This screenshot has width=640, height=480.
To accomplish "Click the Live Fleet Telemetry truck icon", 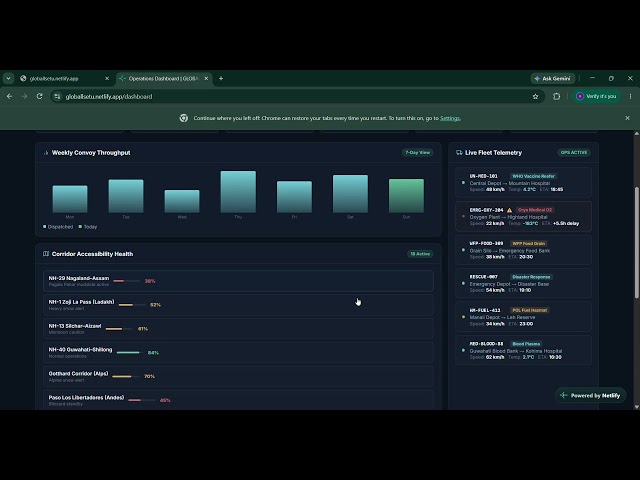I will [459, 153].
